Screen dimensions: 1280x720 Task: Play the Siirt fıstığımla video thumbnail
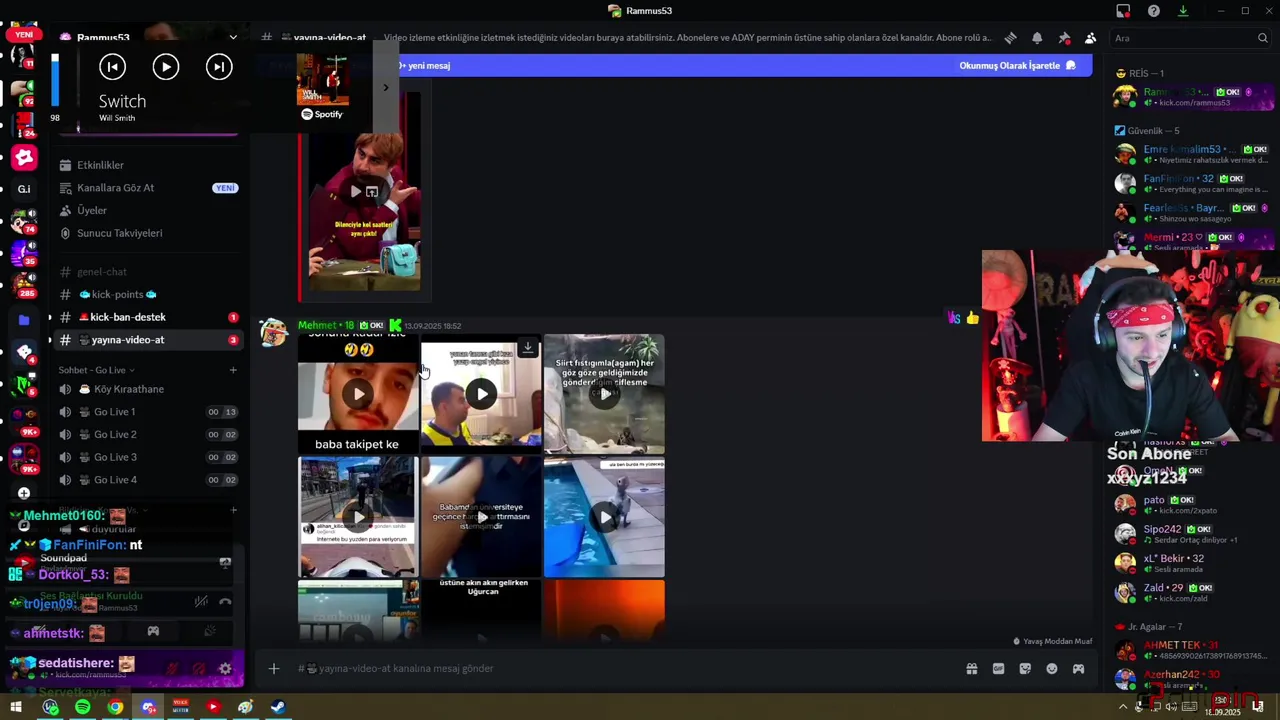tap(604, 394)
